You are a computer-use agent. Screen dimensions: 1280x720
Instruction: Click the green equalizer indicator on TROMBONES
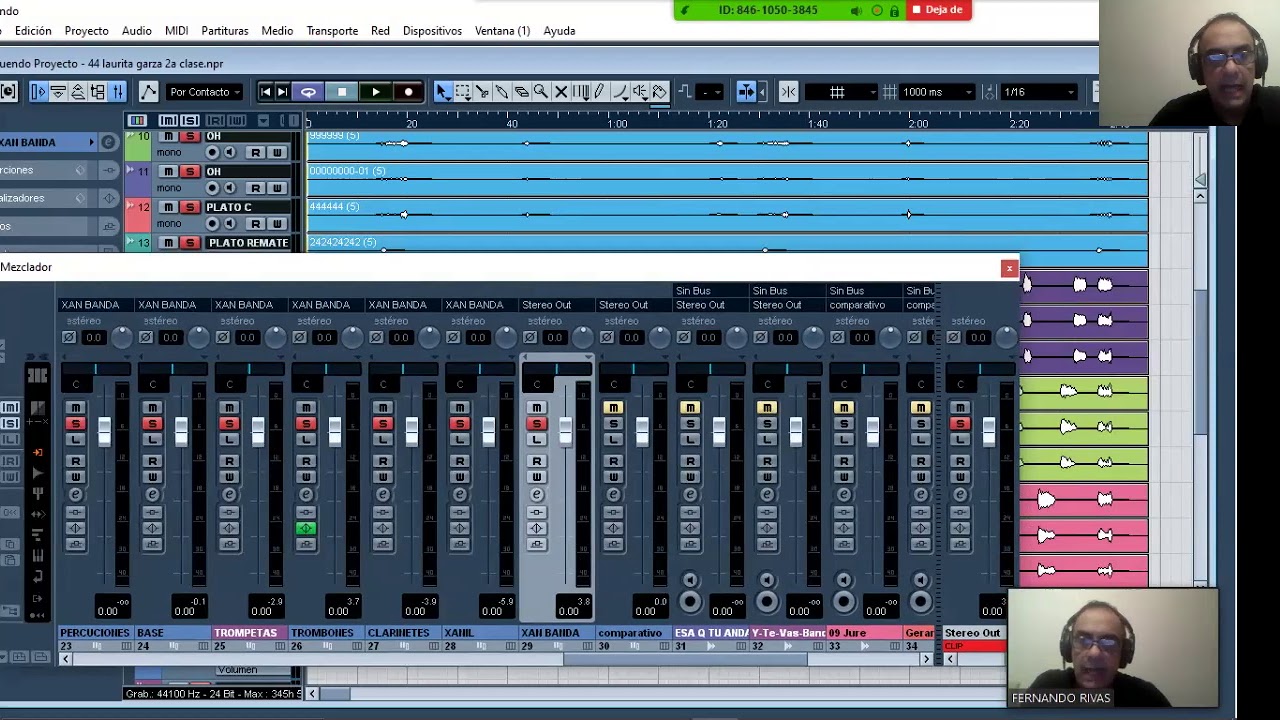click(306, 528)
